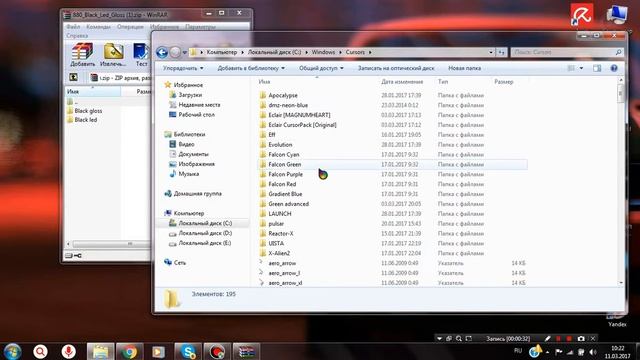This screenshot has width=640, height=360.
Task: Open Google Chrome from the taskbar
Action: click(x=129, y=351)
